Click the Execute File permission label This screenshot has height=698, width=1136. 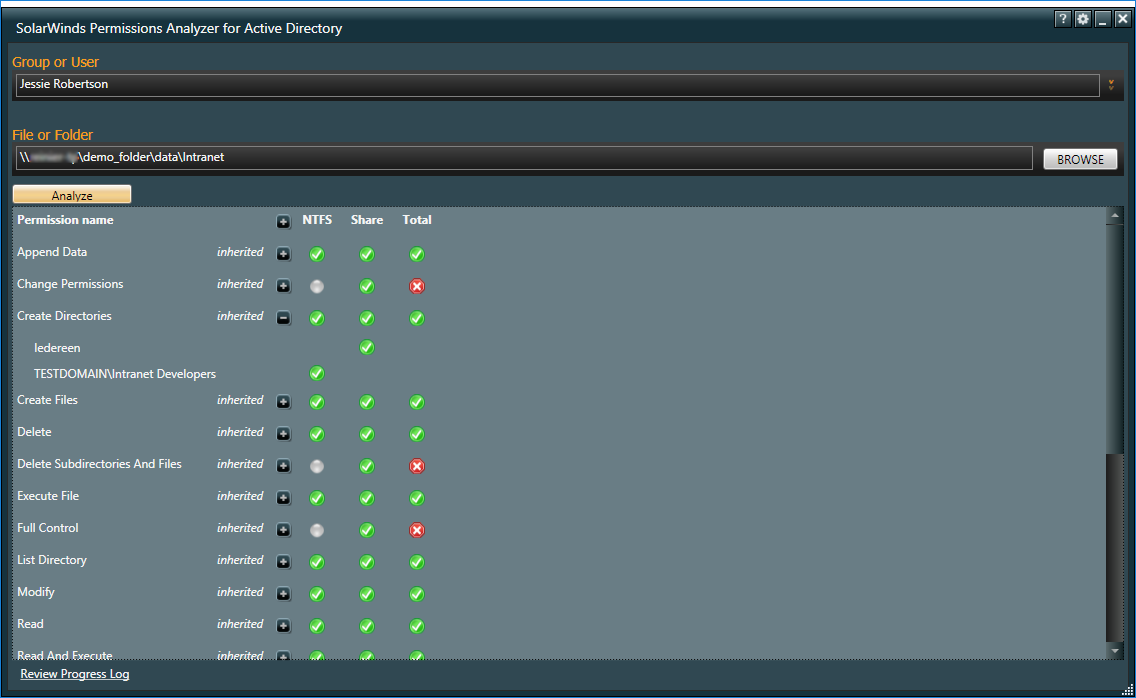[48, 496]
